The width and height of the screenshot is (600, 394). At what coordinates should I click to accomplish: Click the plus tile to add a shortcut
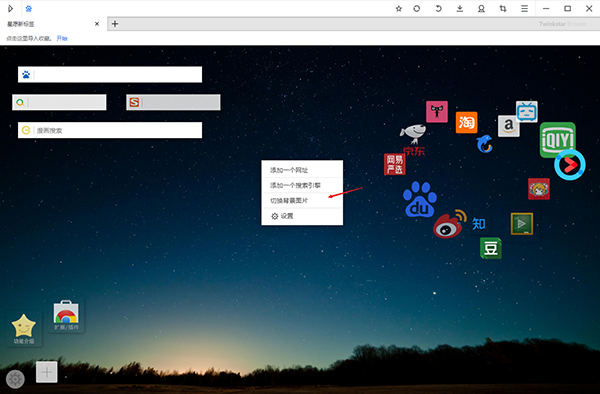(x=47, y=372)
